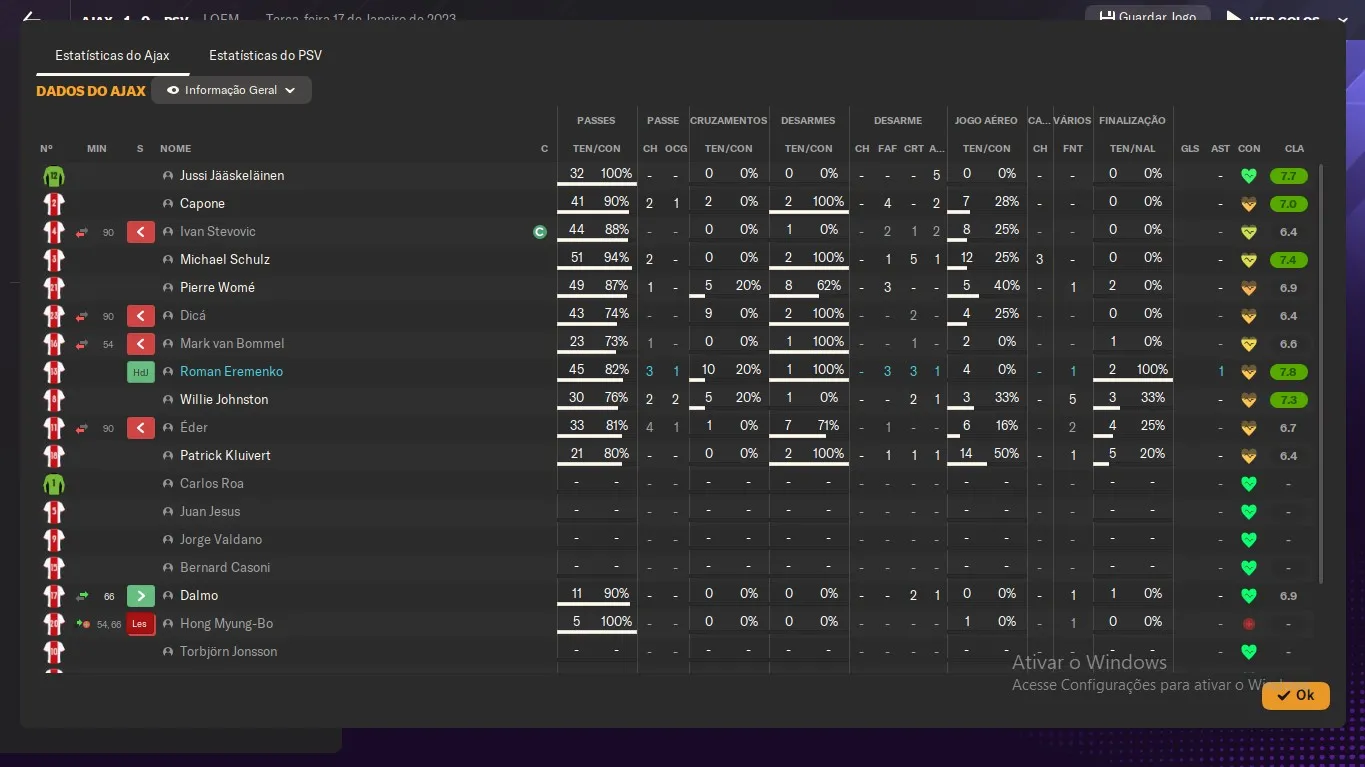Click the red substituted-off badge for Éder

point(141,428)
